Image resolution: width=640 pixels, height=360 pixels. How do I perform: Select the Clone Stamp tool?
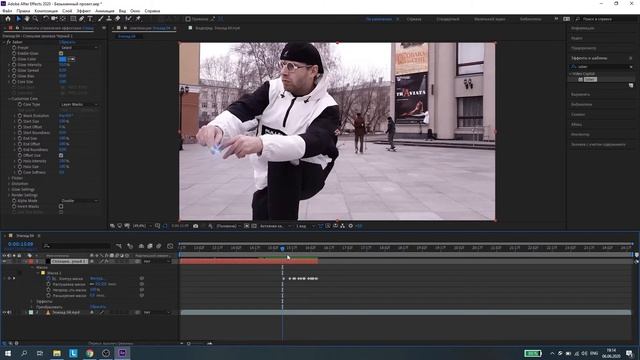[109, 19]
